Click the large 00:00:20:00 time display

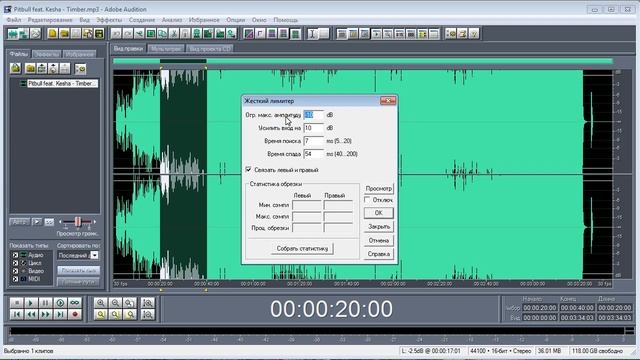[x=331, y=309]
